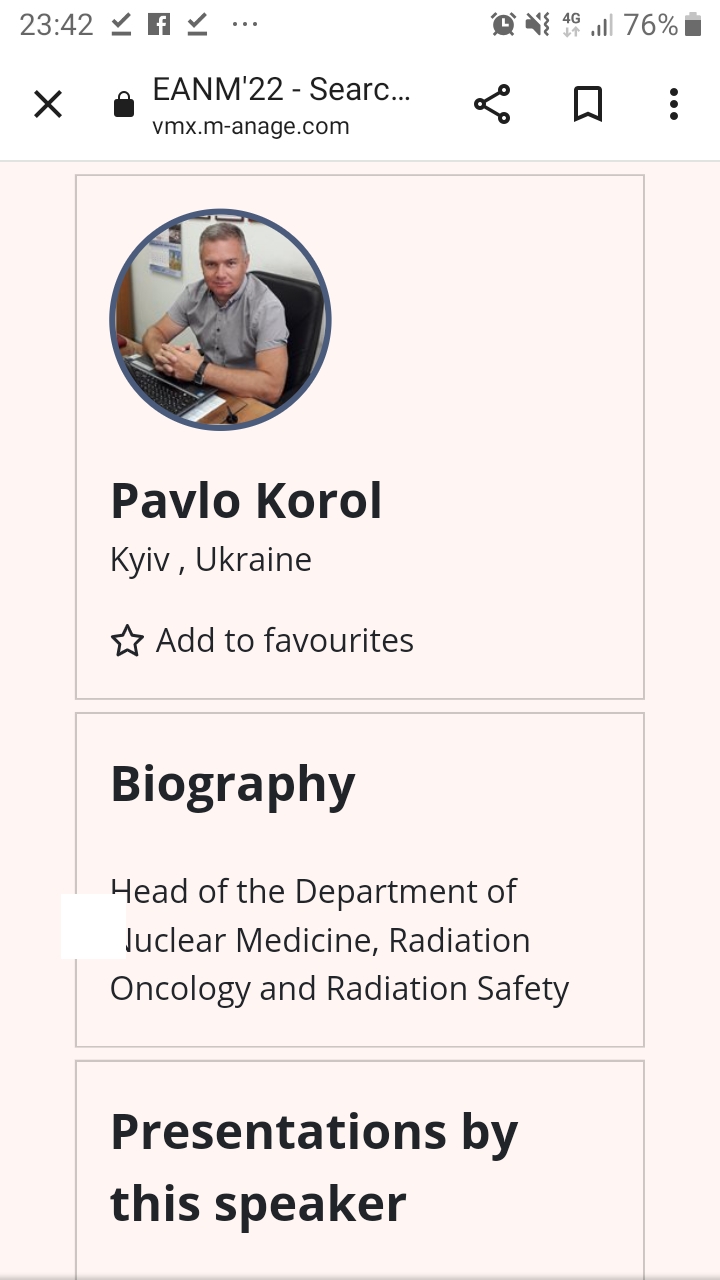Tap the muted sound status icon
This screenshot has height=1280, width=720.
pos(538,25)
